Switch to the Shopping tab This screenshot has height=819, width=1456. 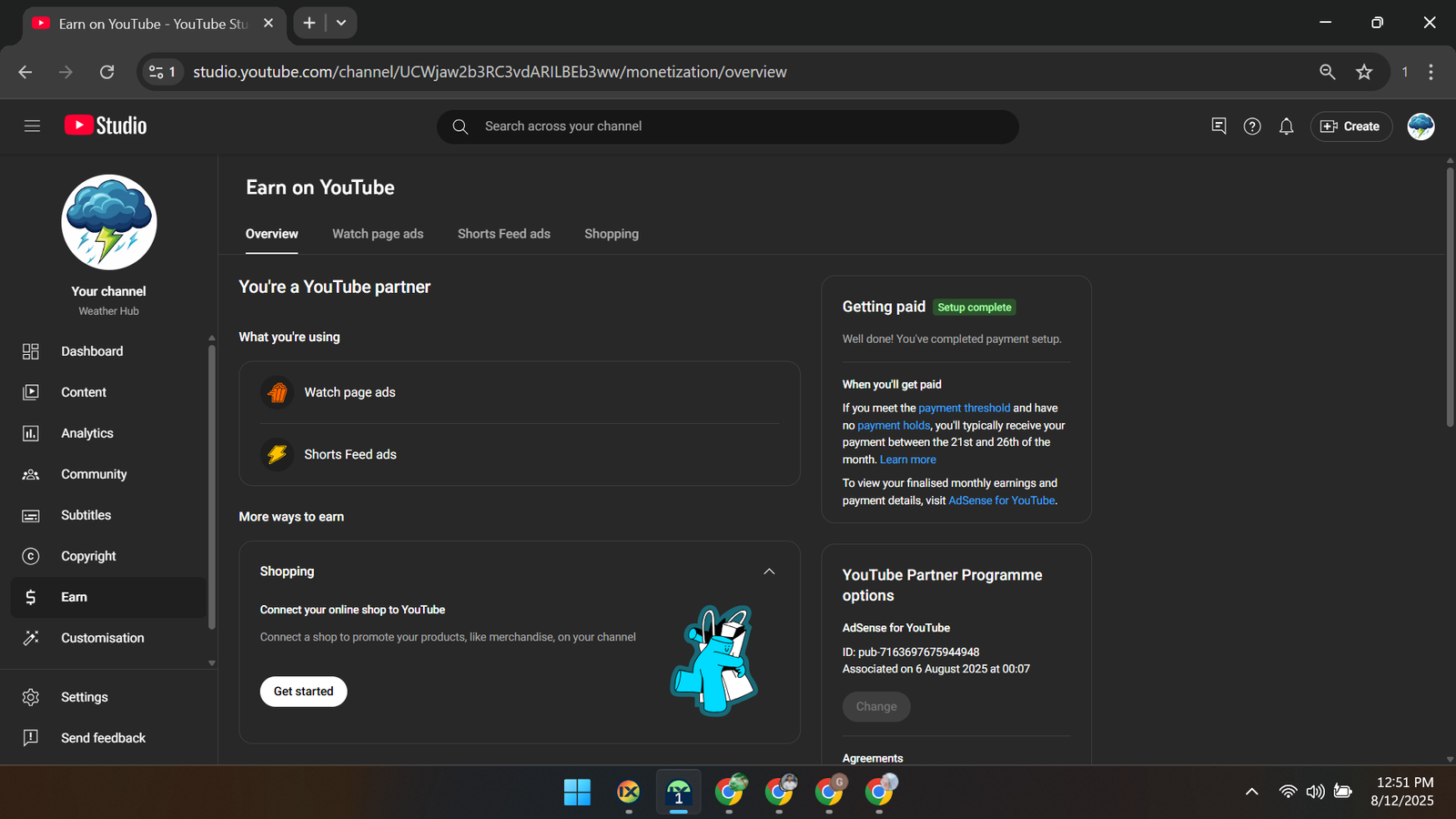point(612,234)
